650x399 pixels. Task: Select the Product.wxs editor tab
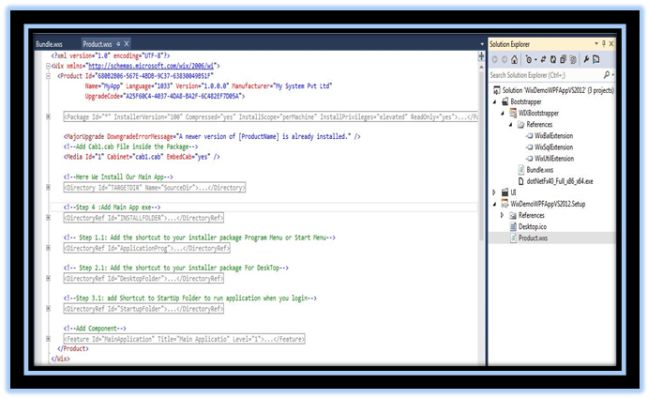(97, 44)
